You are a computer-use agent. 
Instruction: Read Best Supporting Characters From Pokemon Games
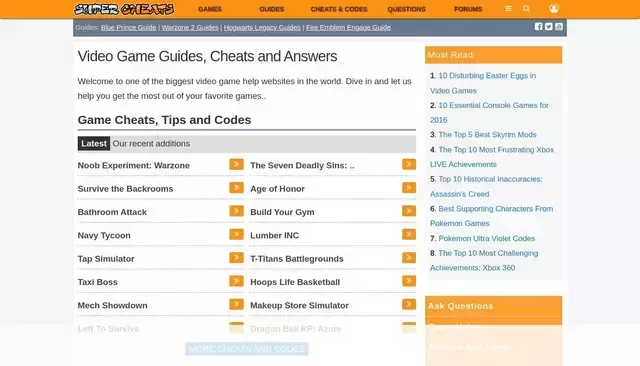(491, 216)
